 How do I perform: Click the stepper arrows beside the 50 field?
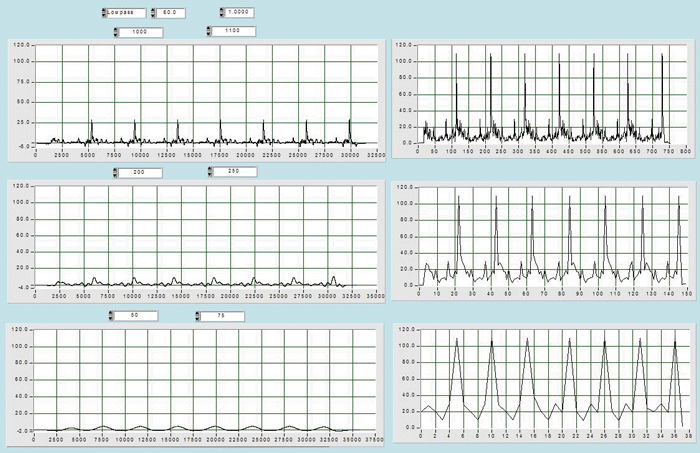click(111, 316)
